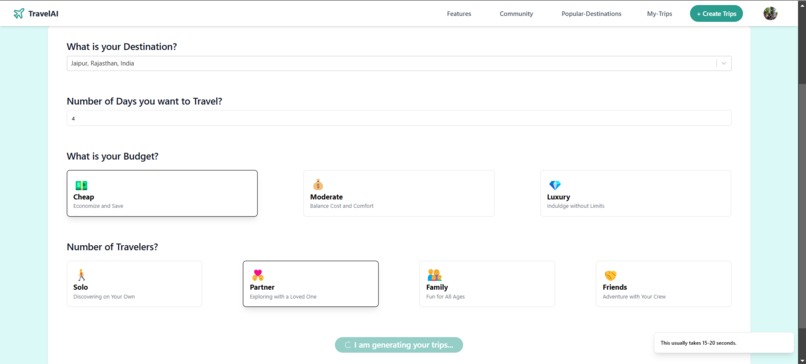Focus the number of days input field
Viewport: 806px width, 364px height.
[399, 118]
